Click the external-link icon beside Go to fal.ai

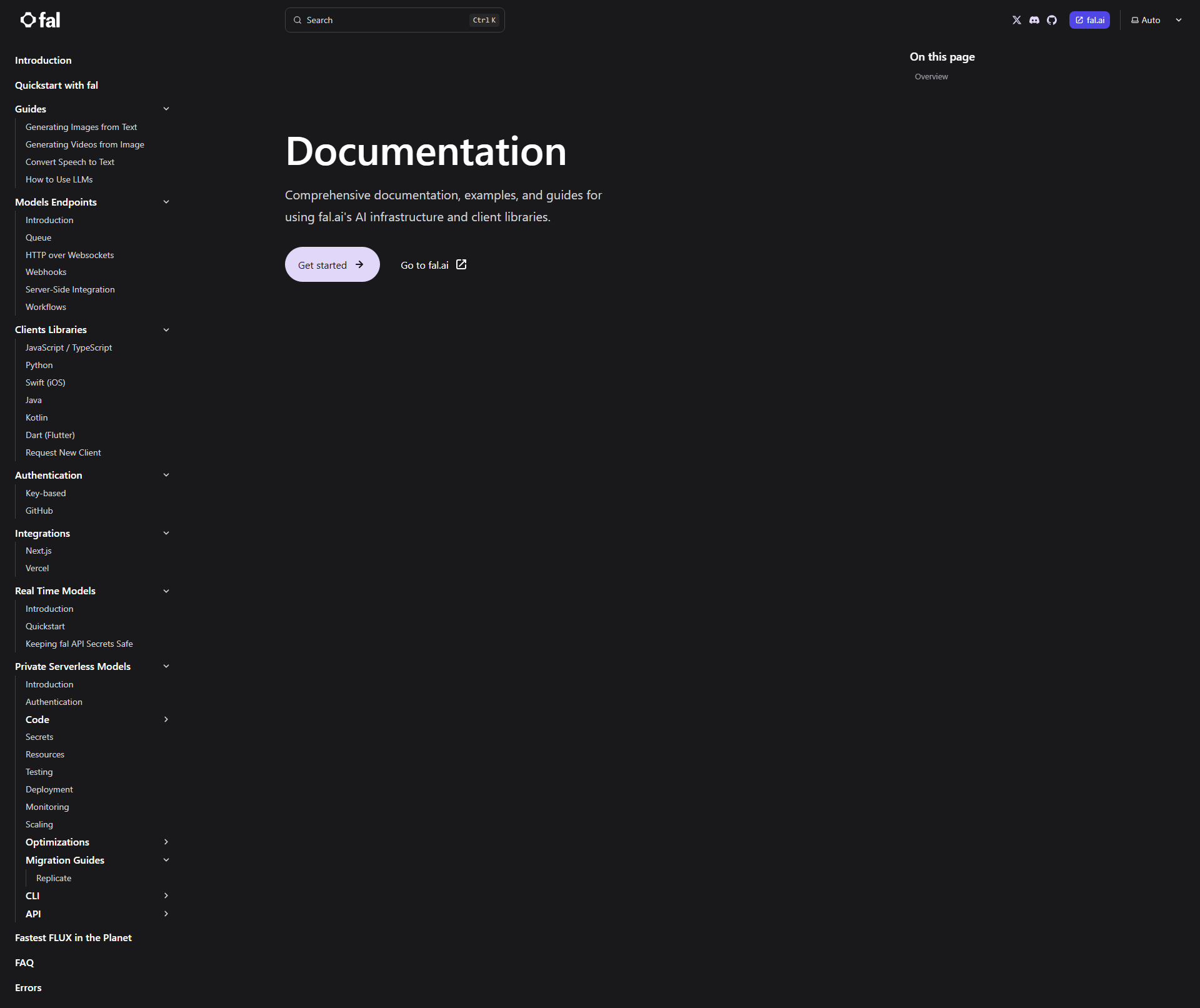461,264
